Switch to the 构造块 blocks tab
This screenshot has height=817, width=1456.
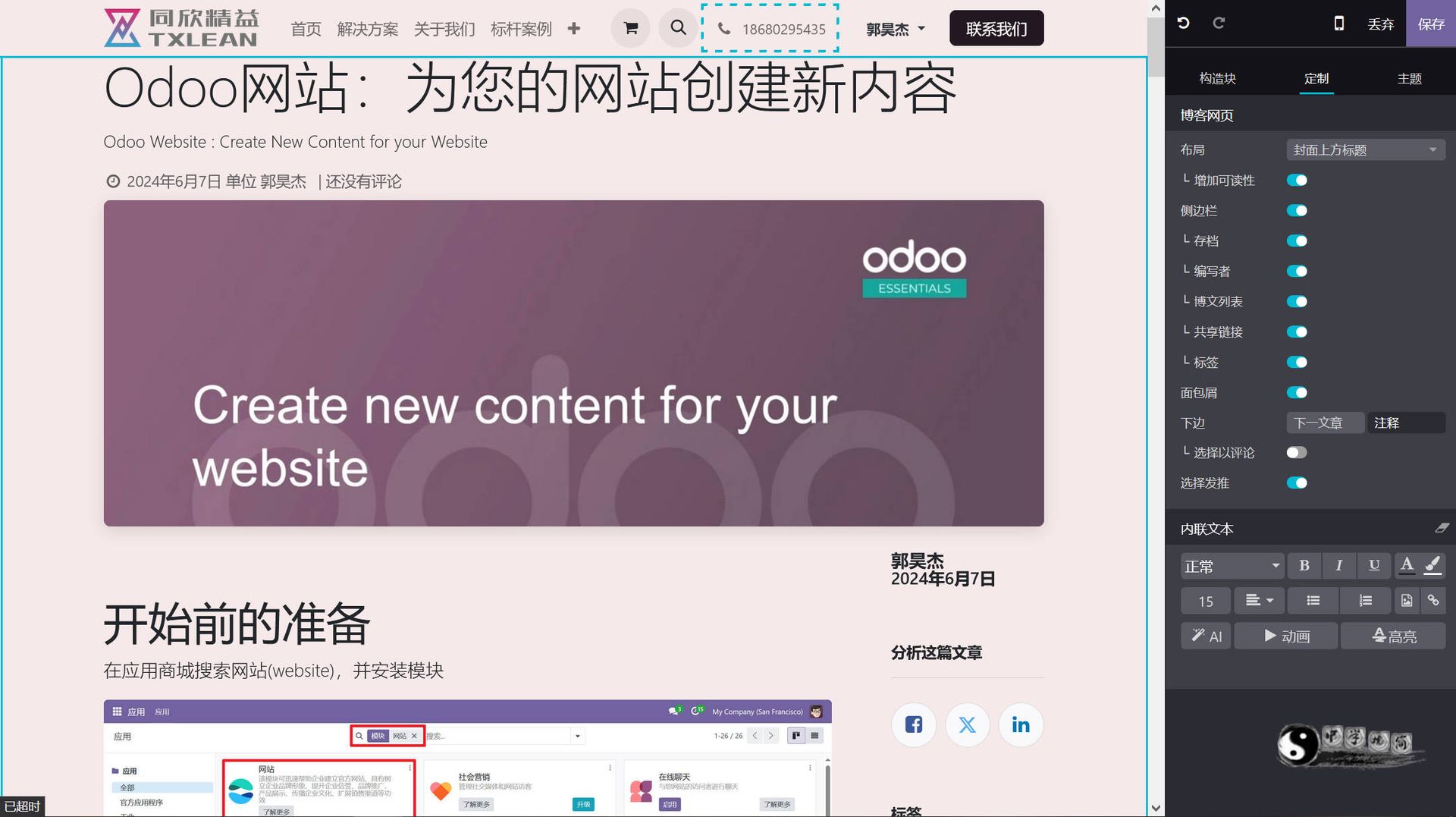pyautogui.click(x=1217, y=78)
